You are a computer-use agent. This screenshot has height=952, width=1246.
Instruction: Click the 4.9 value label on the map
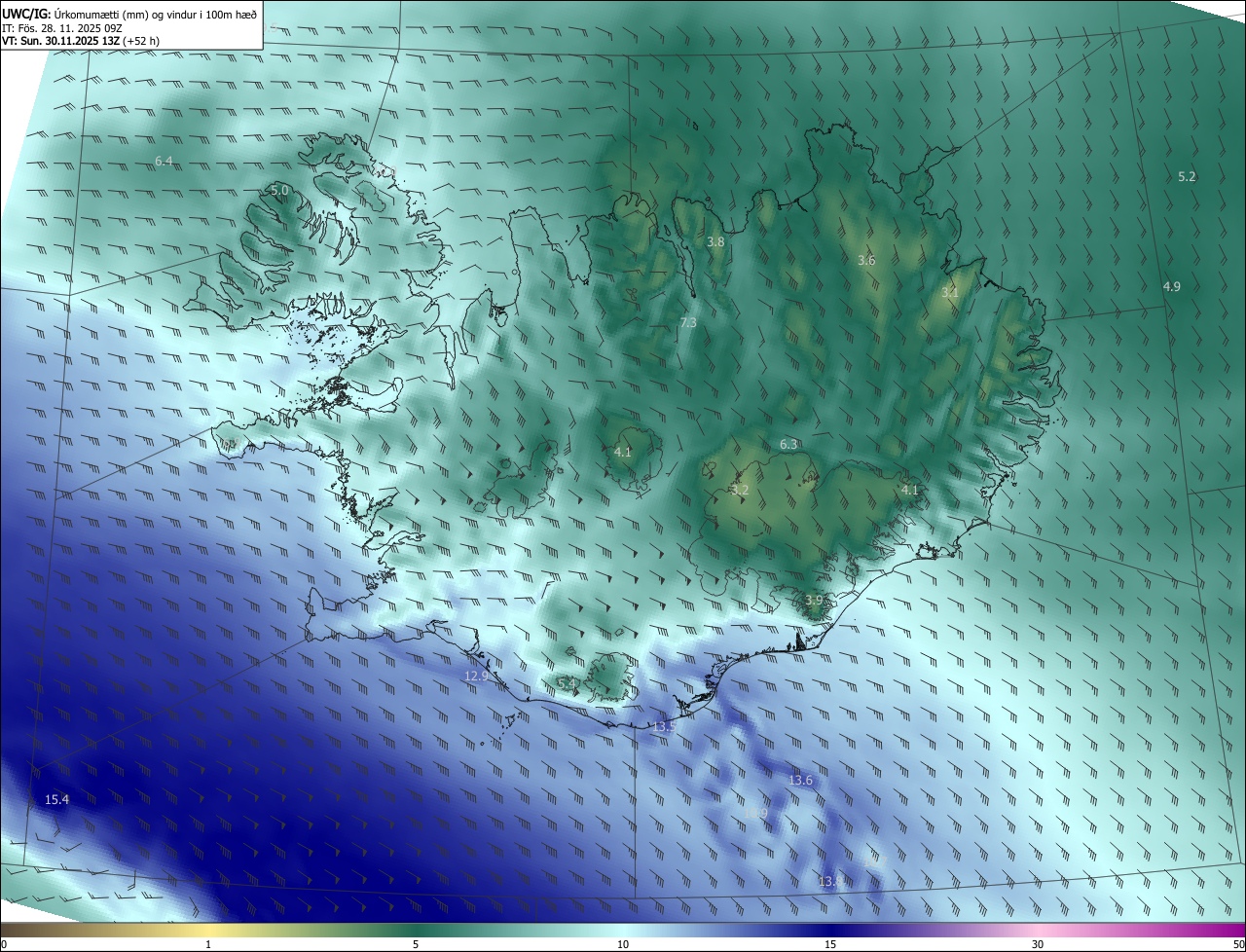click(x=1172, y=286)
